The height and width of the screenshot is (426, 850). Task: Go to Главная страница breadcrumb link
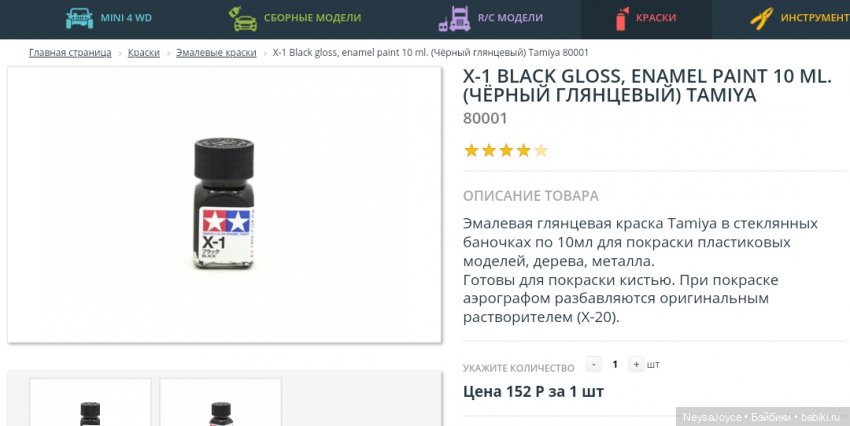click(70, 53)
